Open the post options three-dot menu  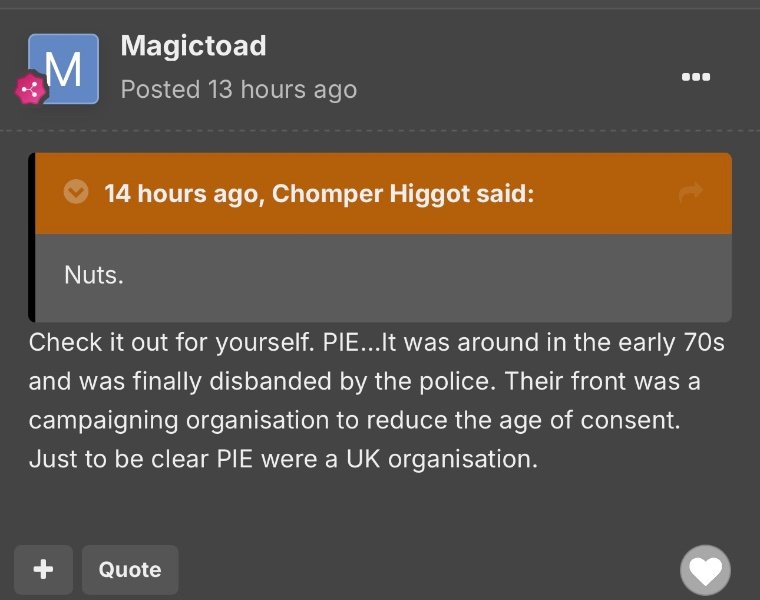coord(695,77)
